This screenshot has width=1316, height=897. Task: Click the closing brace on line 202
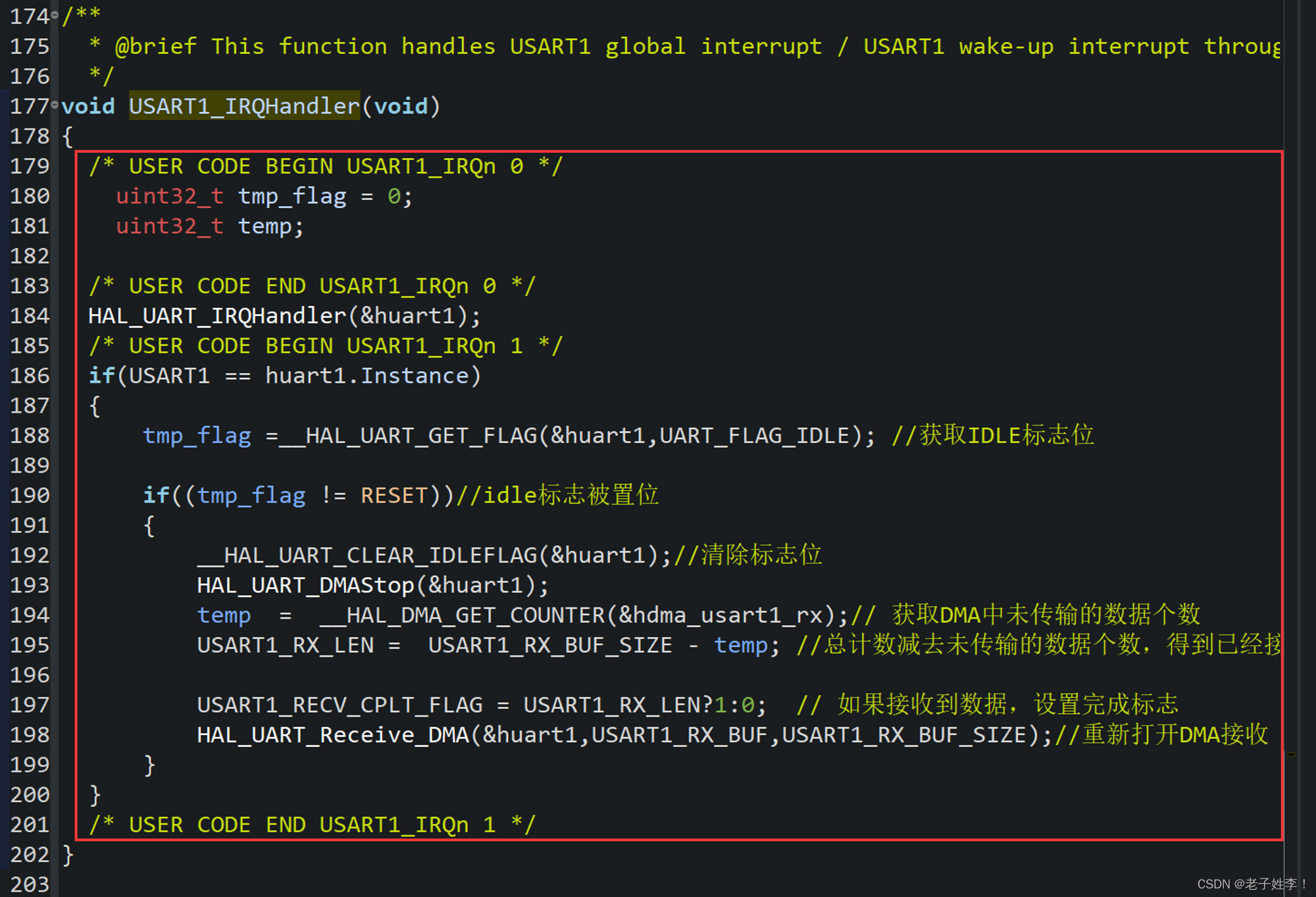point(68,855)
